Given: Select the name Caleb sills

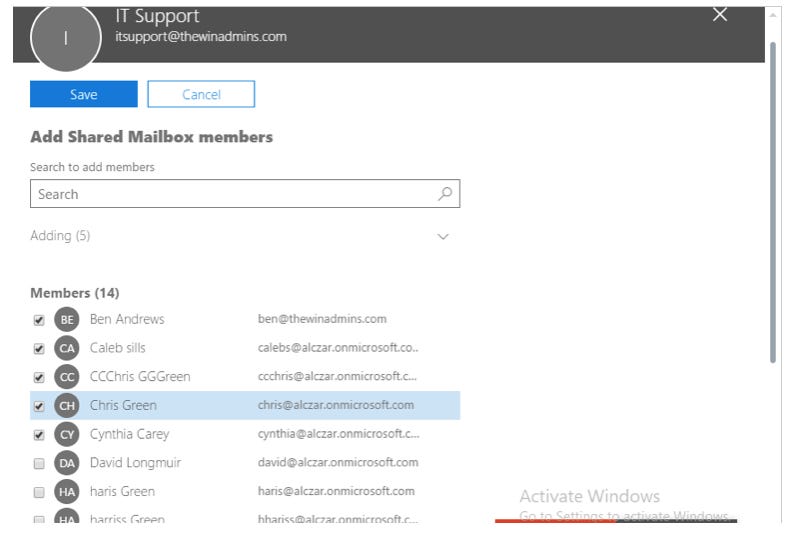Looking at the screenshot, I should coord(117,348).
